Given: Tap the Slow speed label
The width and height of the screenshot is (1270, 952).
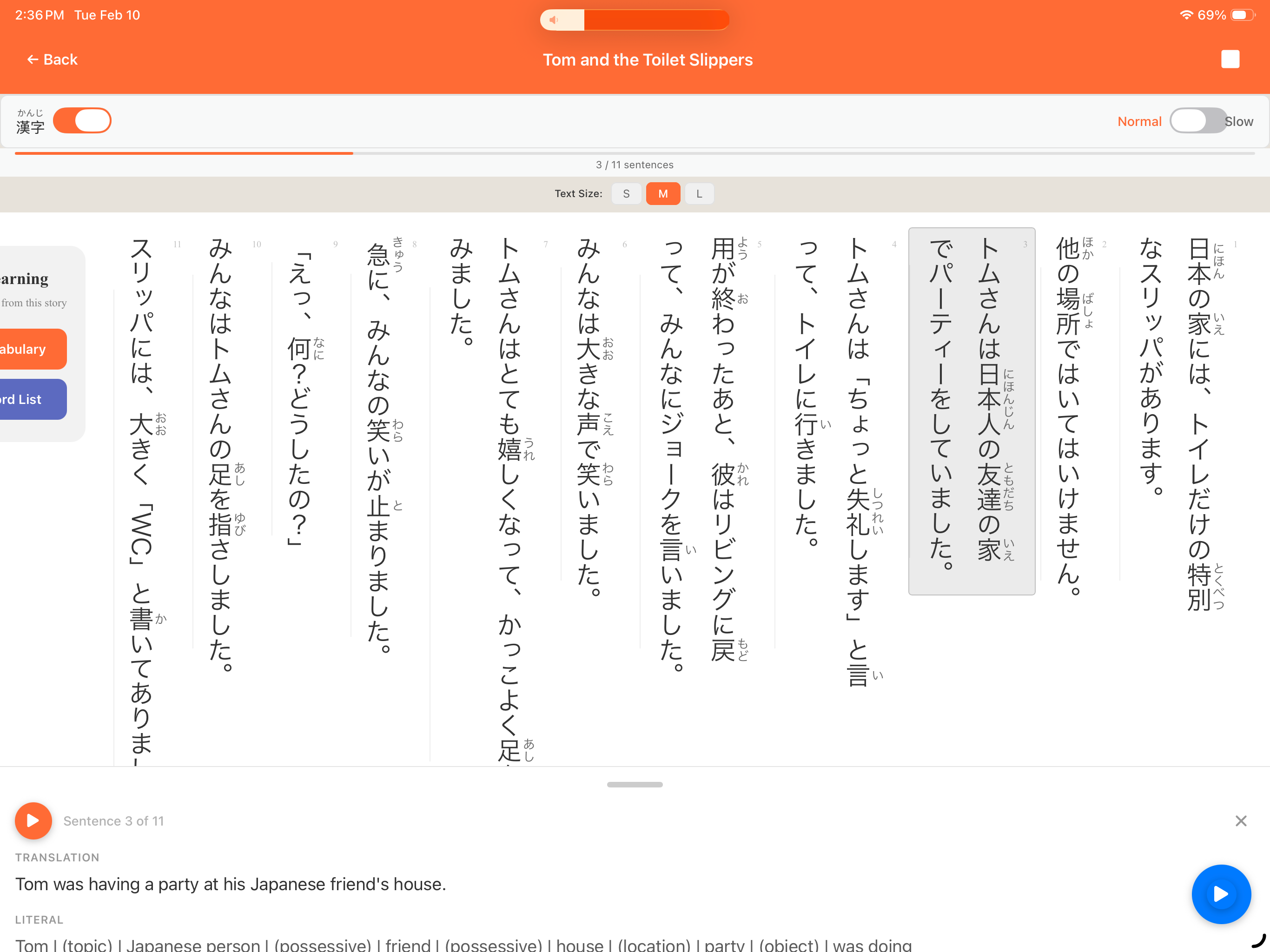Looking at the screenshot, I should 1238,121.
